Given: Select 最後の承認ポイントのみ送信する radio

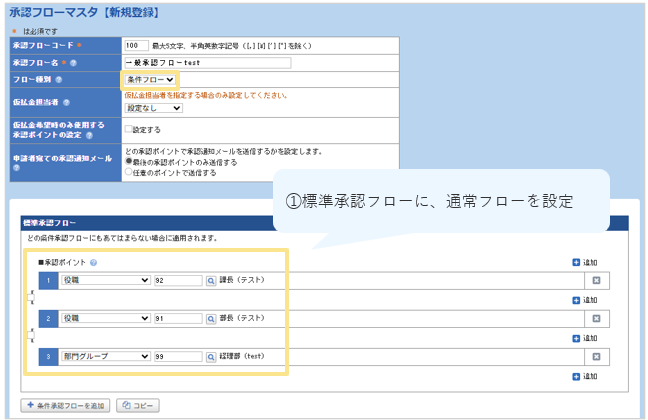Looking at the screenshot, I should 129,161.
